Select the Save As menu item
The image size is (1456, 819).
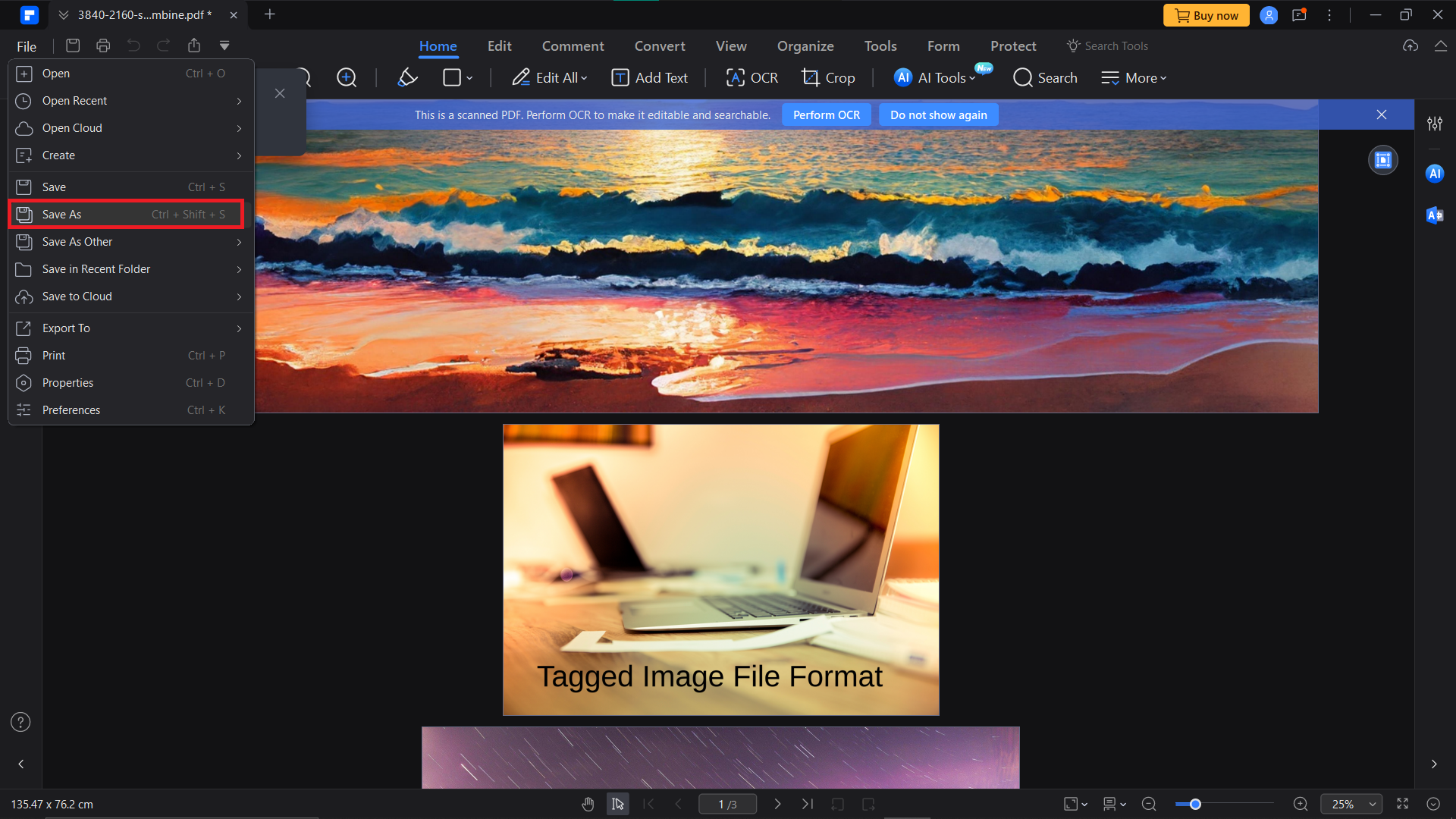tap(130, 214)
